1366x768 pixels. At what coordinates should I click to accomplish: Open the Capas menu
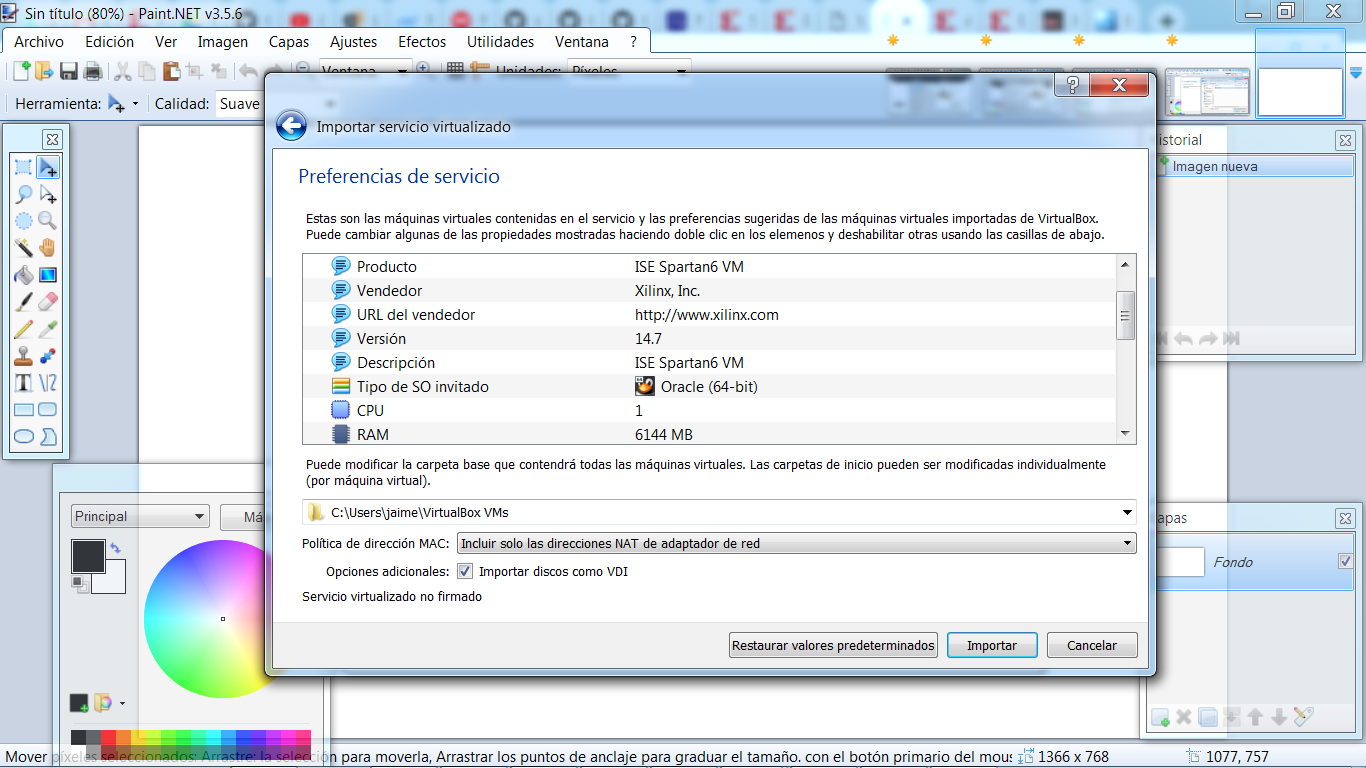tap(289, 42)
